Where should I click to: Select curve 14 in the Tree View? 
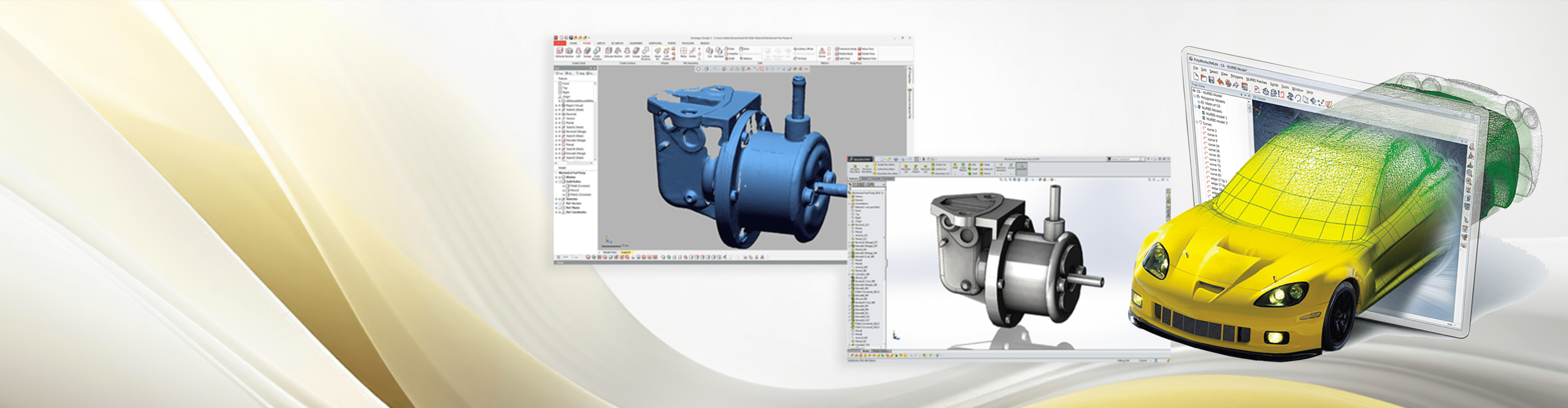coord(1213,145)
